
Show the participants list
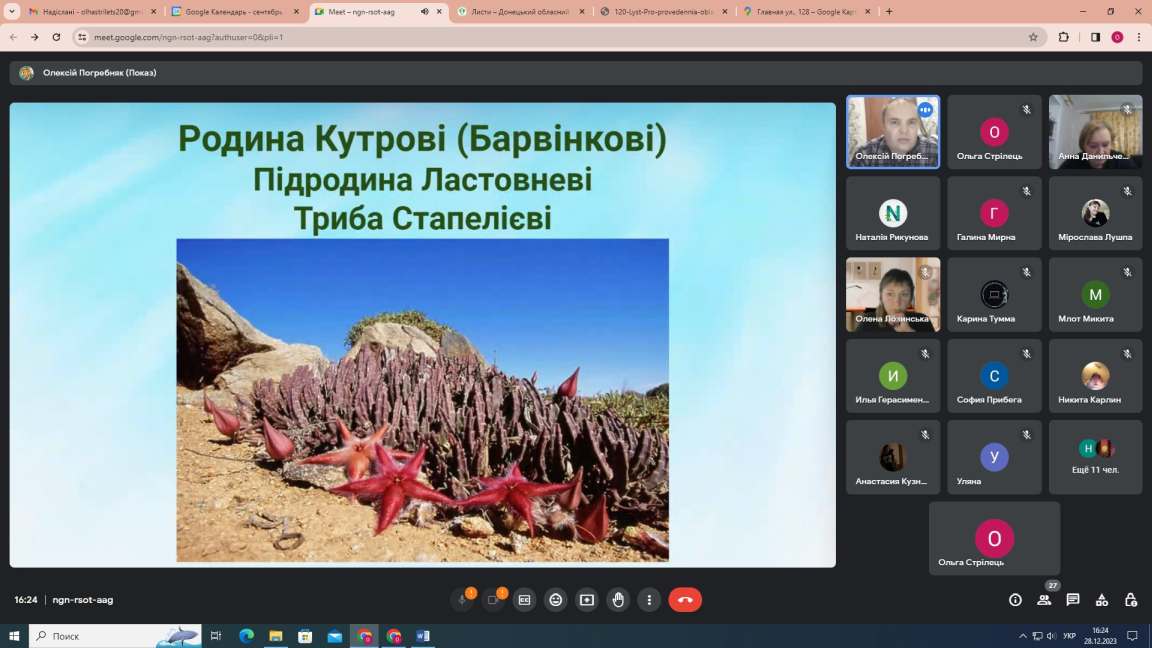(x=1044, y=600)
